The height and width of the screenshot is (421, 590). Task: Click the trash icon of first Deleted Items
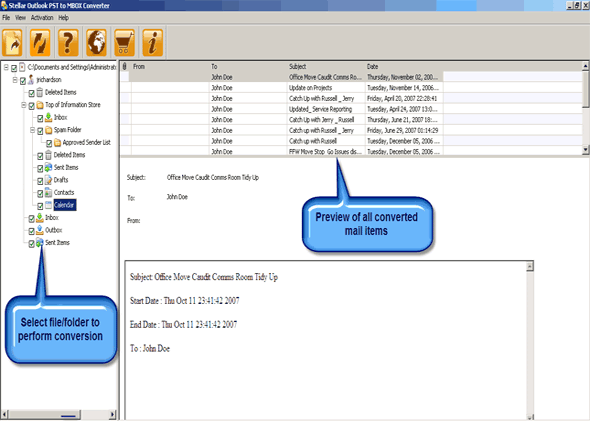(x=40, y=93)
